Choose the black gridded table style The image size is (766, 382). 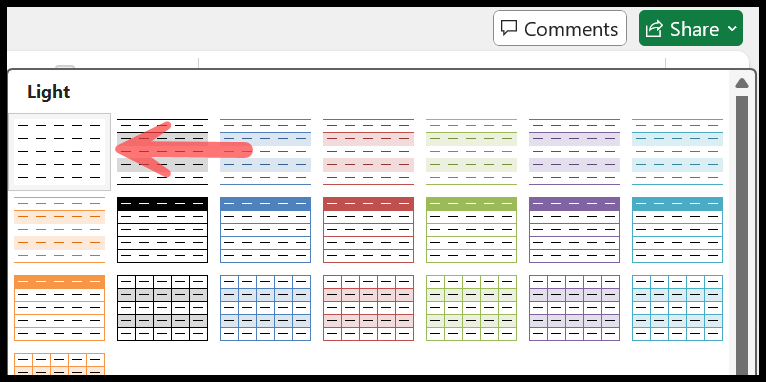[163, 308]
